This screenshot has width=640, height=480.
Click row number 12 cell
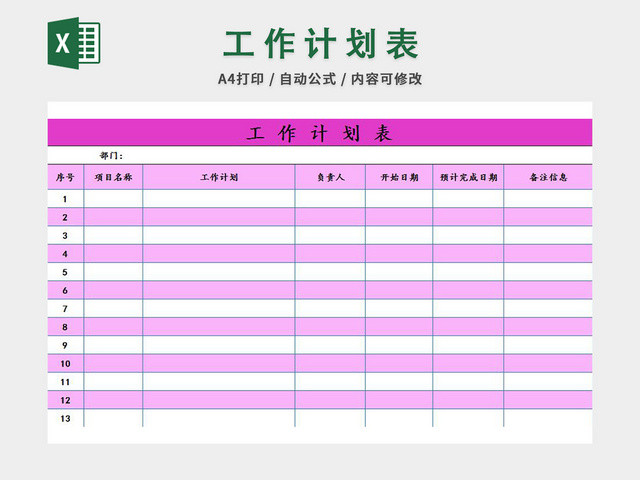[x=66, y=400]
